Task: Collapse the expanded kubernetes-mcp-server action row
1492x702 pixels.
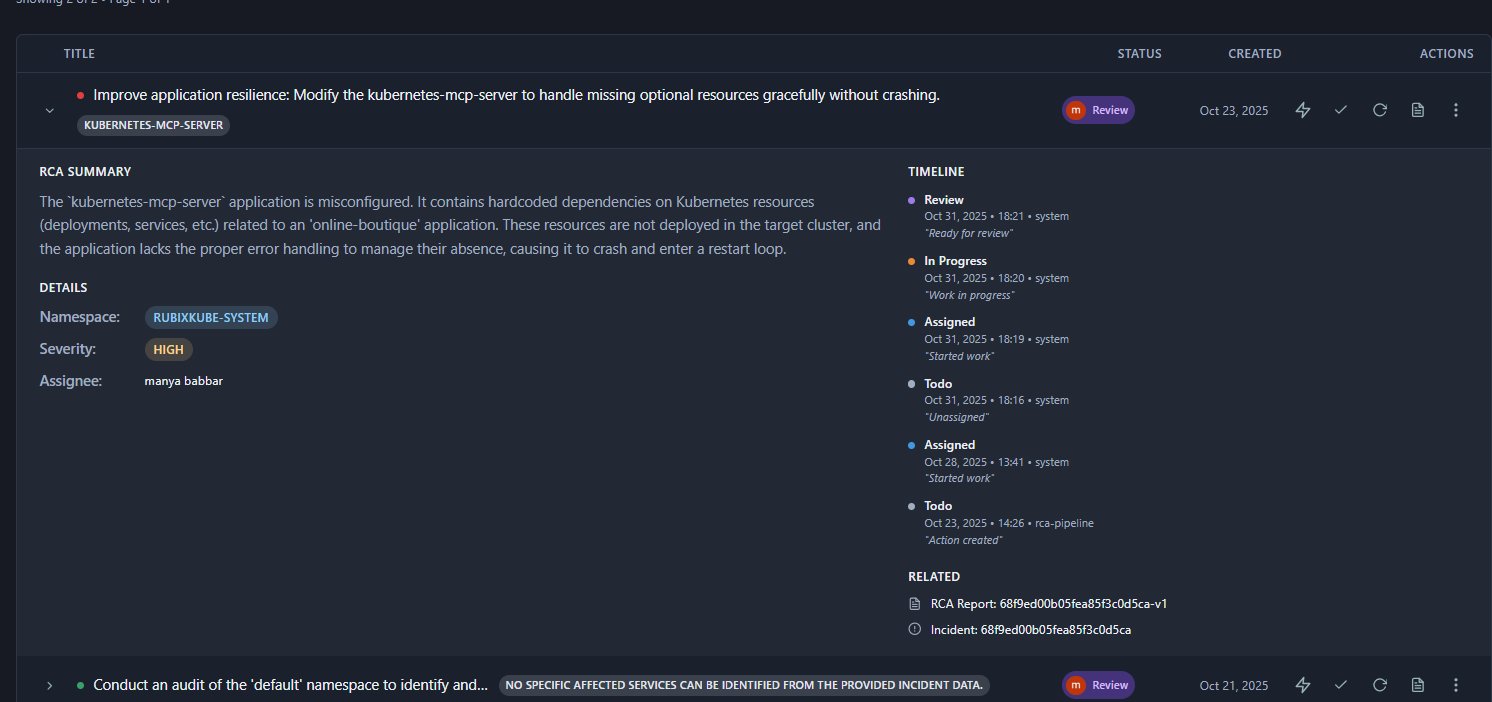Action: click(49, 110)
